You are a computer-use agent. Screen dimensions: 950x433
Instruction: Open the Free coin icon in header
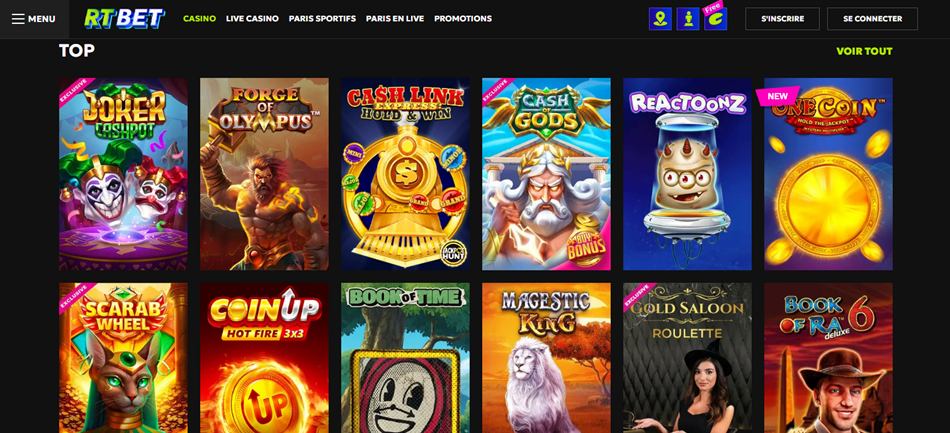716,19
